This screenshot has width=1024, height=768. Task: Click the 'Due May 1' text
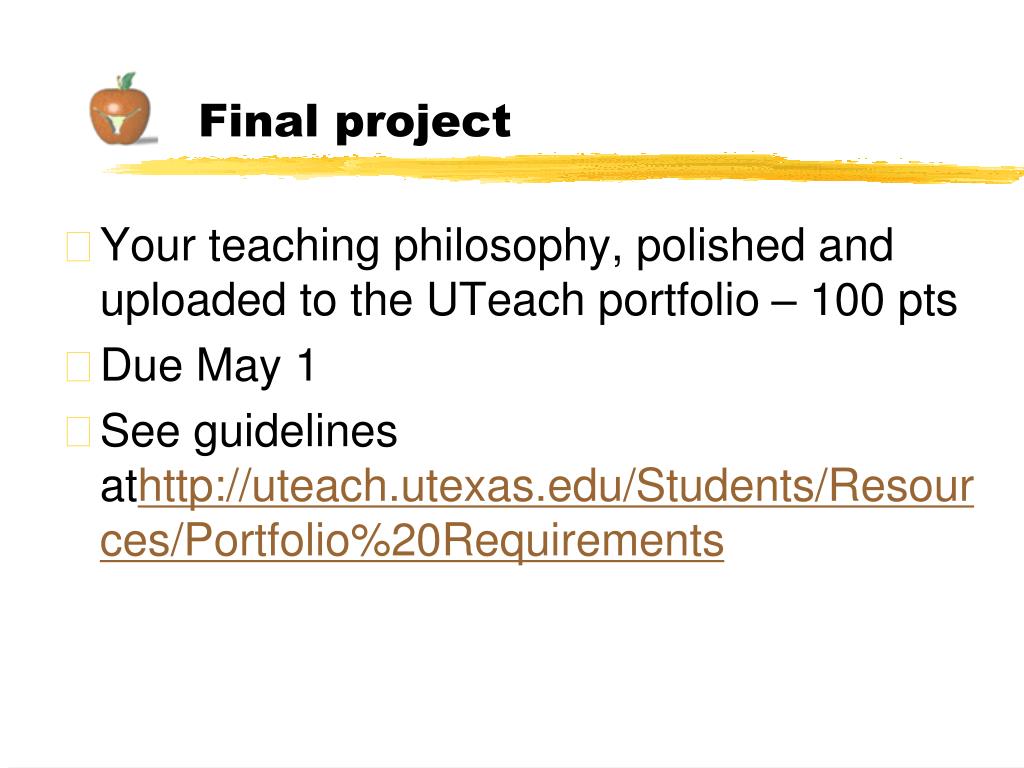pos(208,366)
